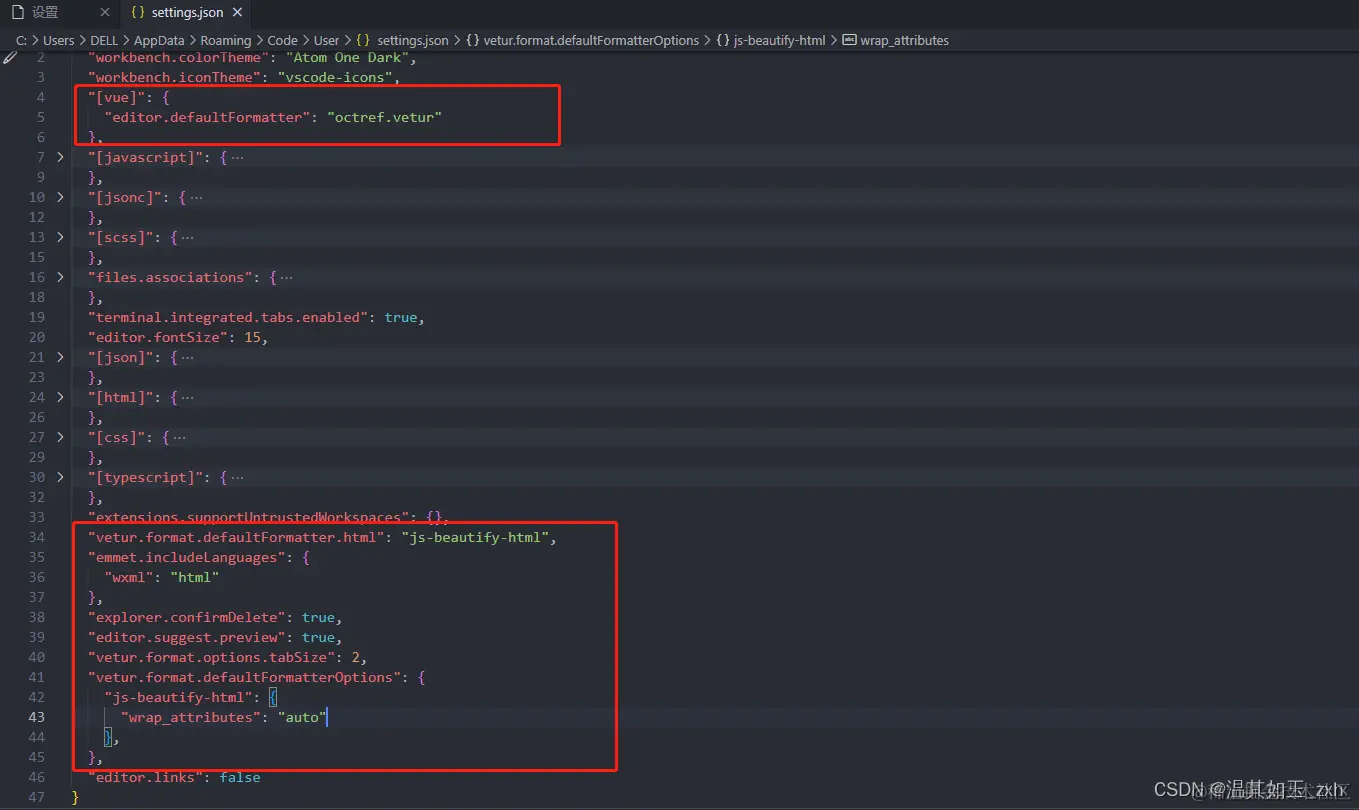Click the "editor.defaultFormatter" key
1359x810 pixels.
206,117
